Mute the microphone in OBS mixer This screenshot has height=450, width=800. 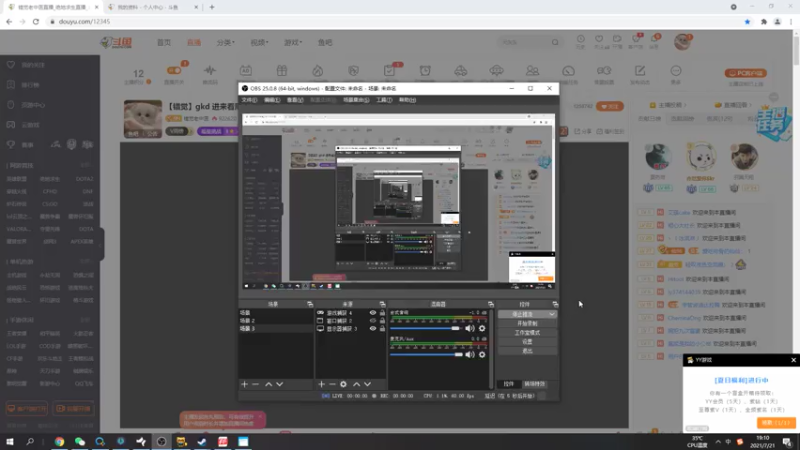[x=470, y=355]
